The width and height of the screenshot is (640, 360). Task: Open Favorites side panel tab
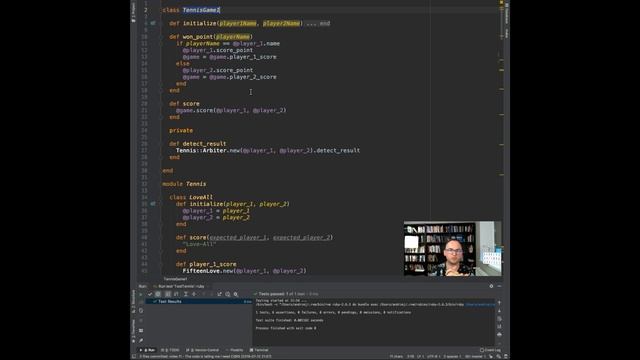[133, 330]
